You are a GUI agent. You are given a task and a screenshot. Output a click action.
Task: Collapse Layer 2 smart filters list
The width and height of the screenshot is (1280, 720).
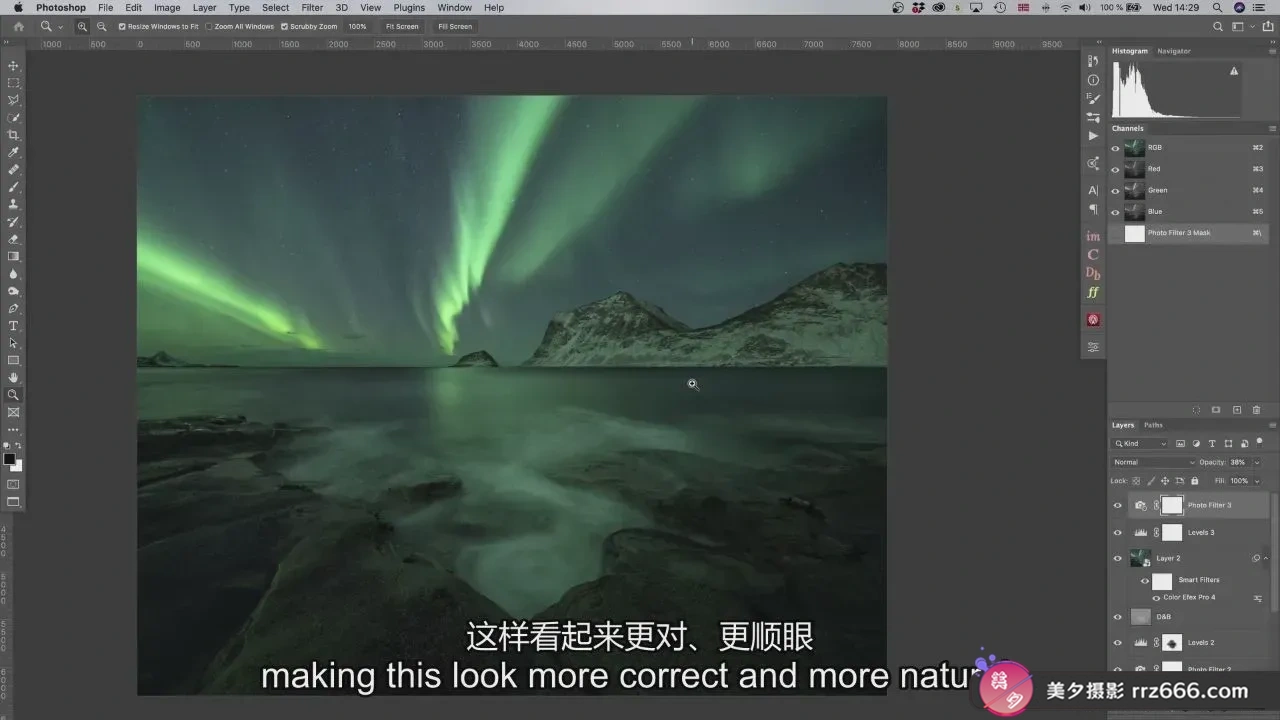(x=1266, y=558)
